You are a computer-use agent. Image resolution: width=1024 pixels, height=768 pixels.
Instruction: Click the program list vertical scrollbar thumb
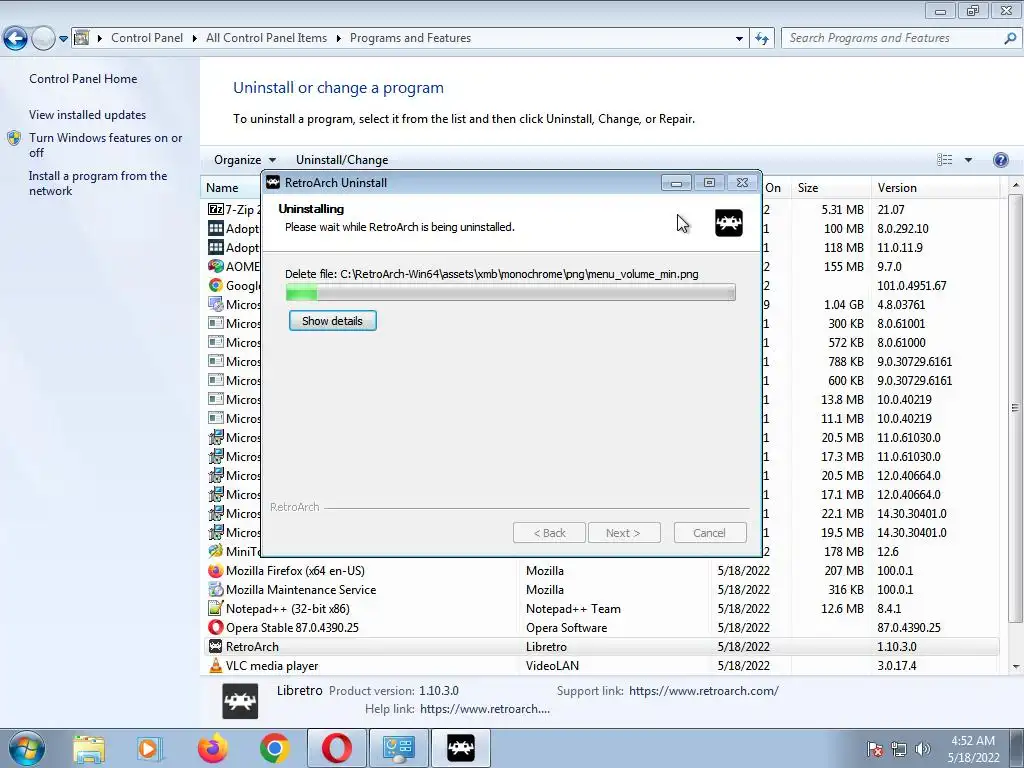coord(1015,408)
